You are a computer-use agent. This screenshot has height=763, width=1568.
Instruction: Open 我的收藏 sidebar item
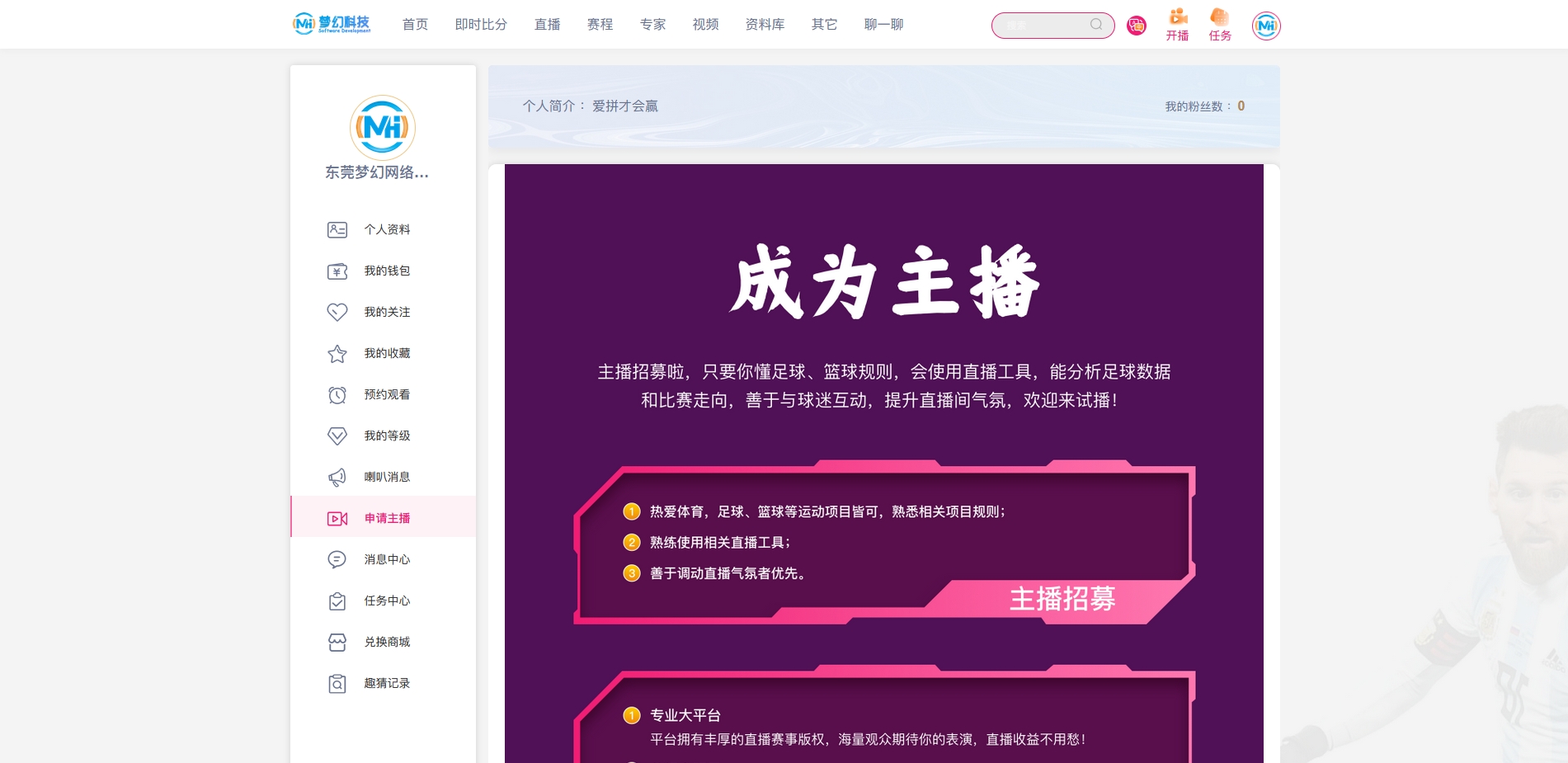coord(383,353)
